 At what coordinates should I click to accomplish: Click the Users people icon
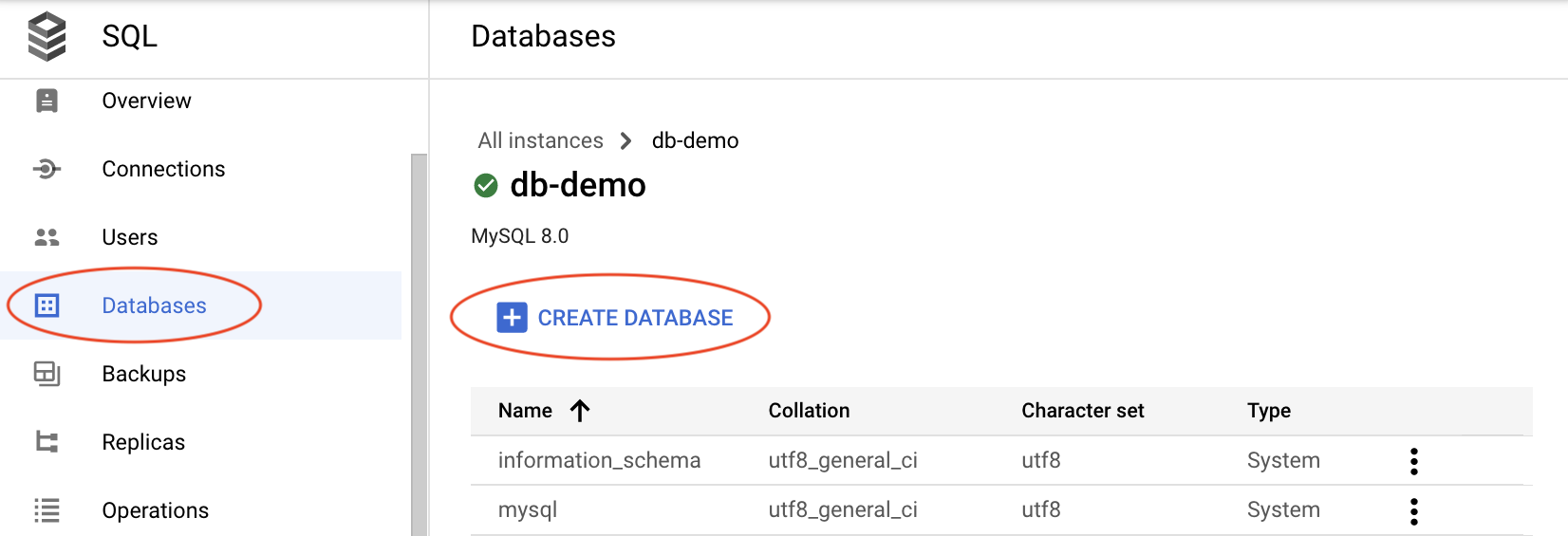point(47,237)
